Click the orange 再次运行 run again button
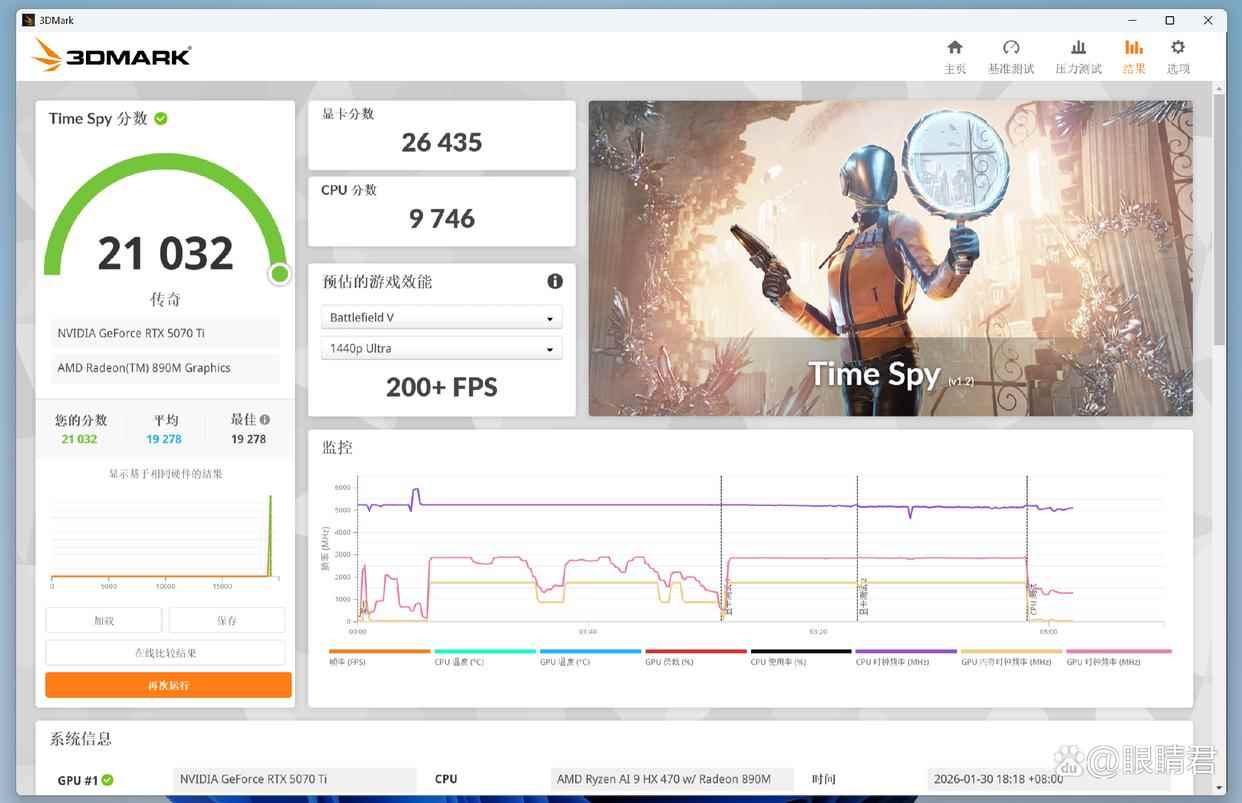 click(x=168, y=685)
